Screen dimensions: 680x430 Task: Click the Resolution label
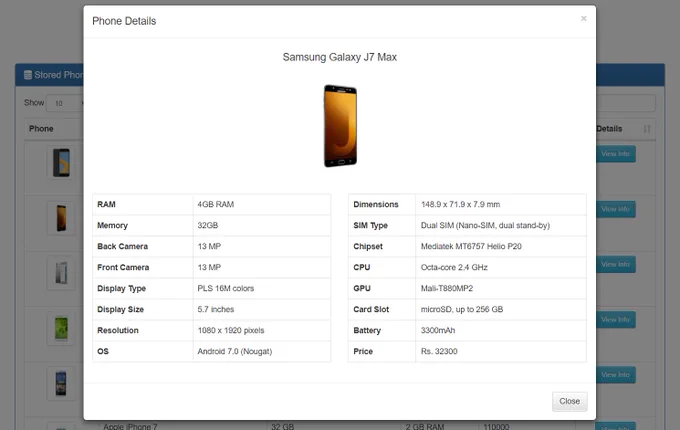(x=118, y=330)
